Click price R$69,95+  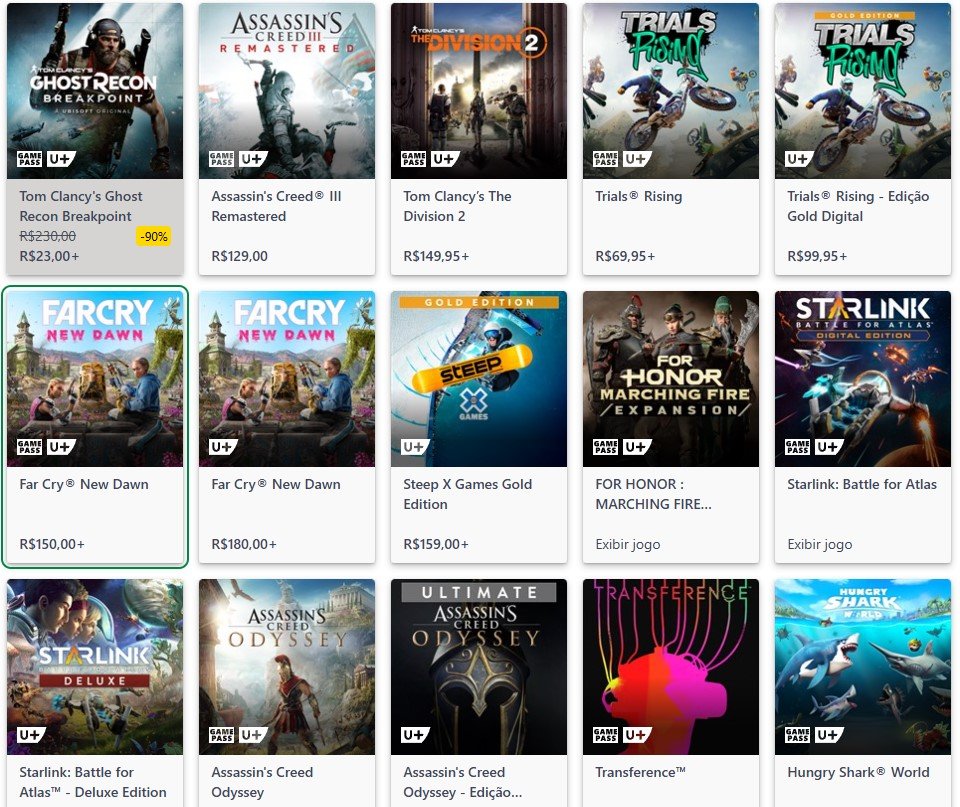625,256
